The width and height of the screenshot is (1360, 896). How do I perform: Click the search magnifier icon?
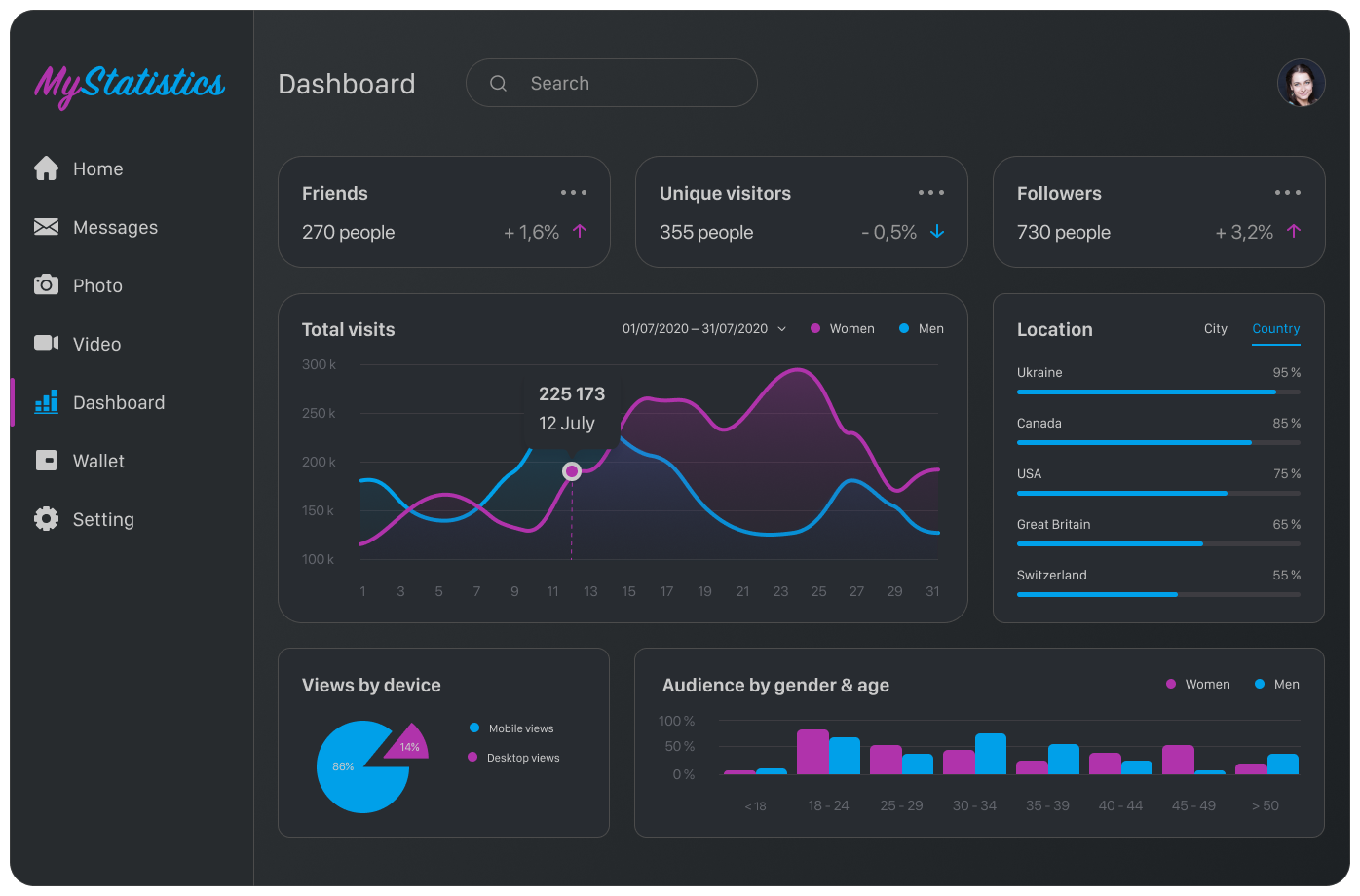pyautogui.click(x=498, y=83)
